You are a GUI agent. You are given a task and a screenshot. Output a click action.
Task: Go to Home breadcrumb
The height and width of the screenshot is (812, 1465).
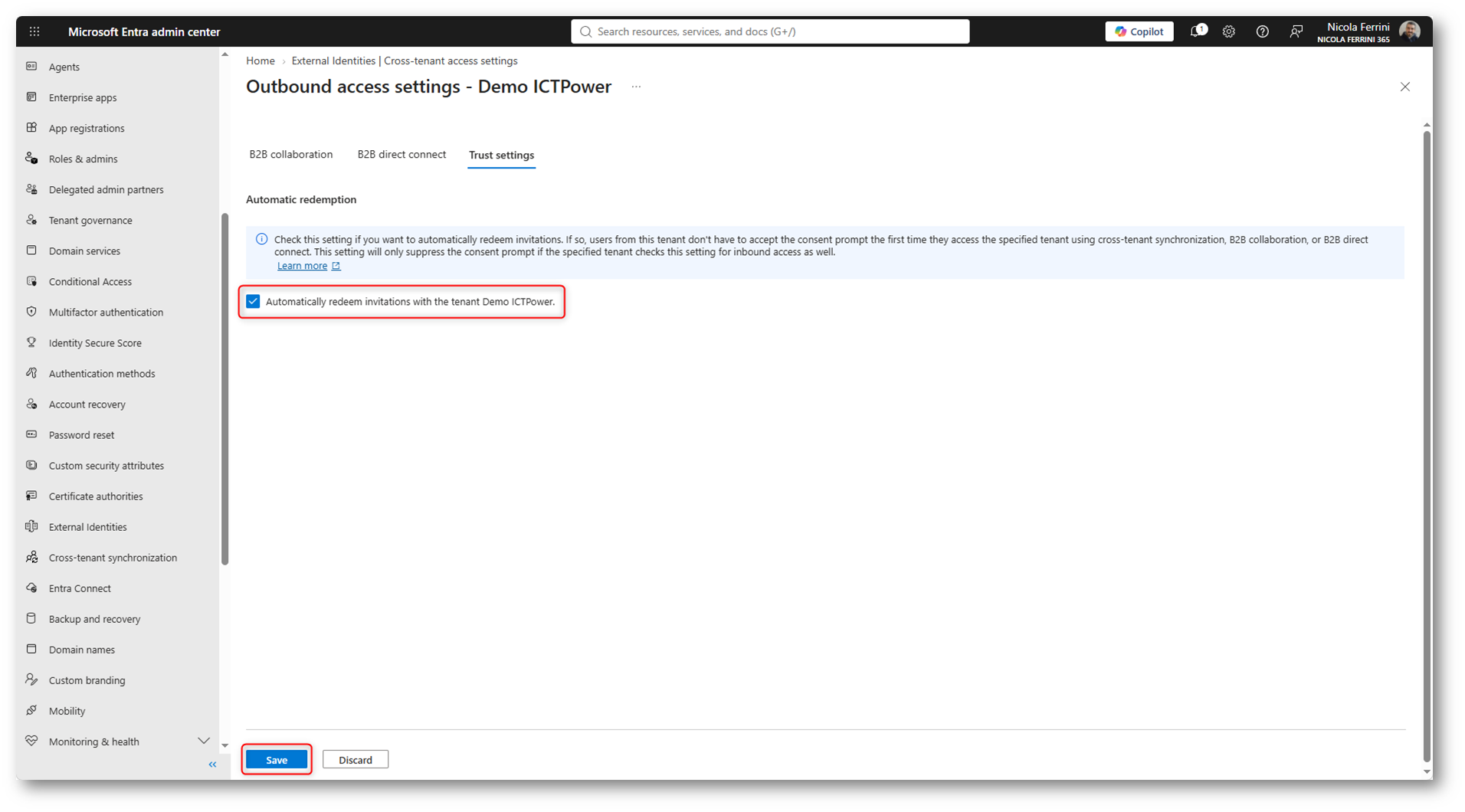pos(261,61)
